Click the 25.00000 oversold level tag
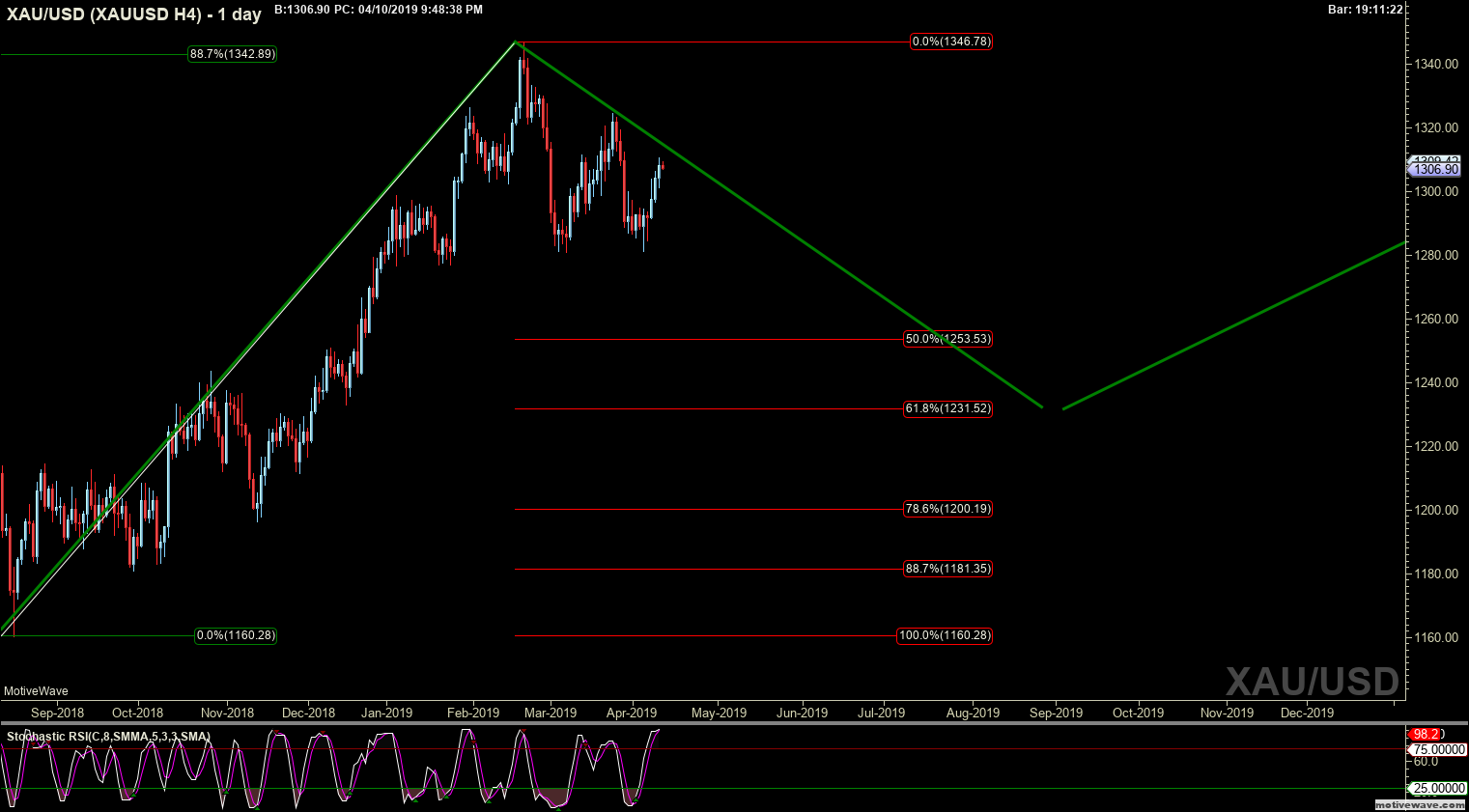Viewport: 1469px width, 812px height. [1438, 789]
